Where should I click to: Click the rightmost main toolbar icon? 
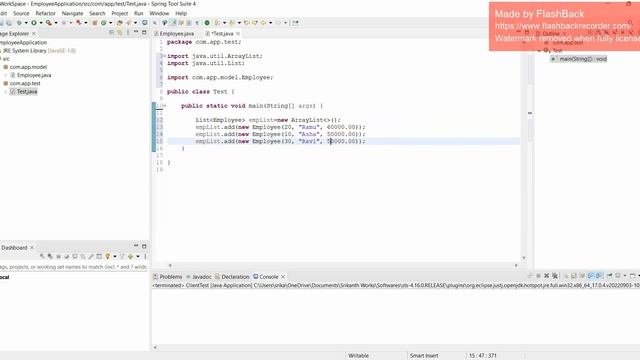(x=296, y=23)
